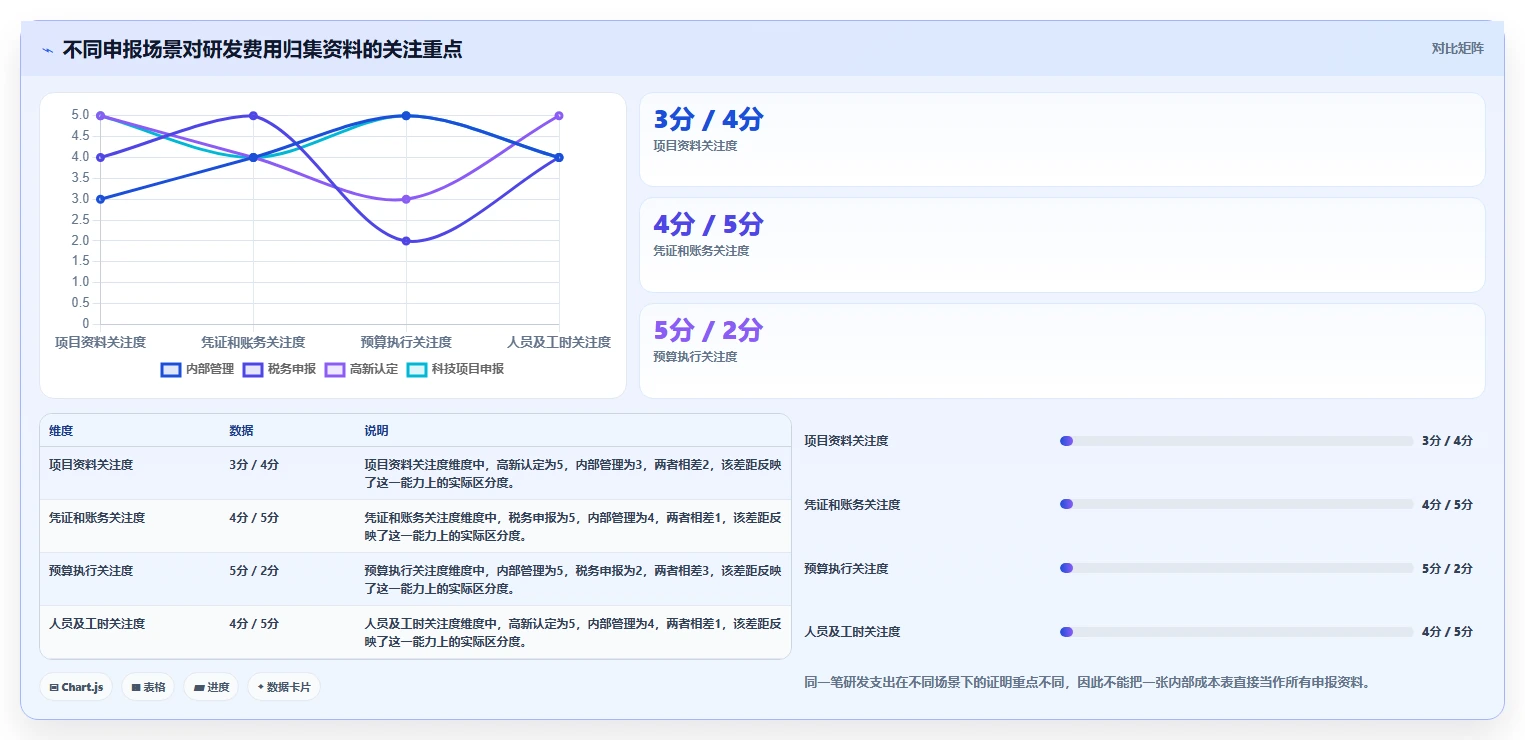
Task: Click the 3分 / 4分 value beside the progress bar
Action: [1447, 441]
